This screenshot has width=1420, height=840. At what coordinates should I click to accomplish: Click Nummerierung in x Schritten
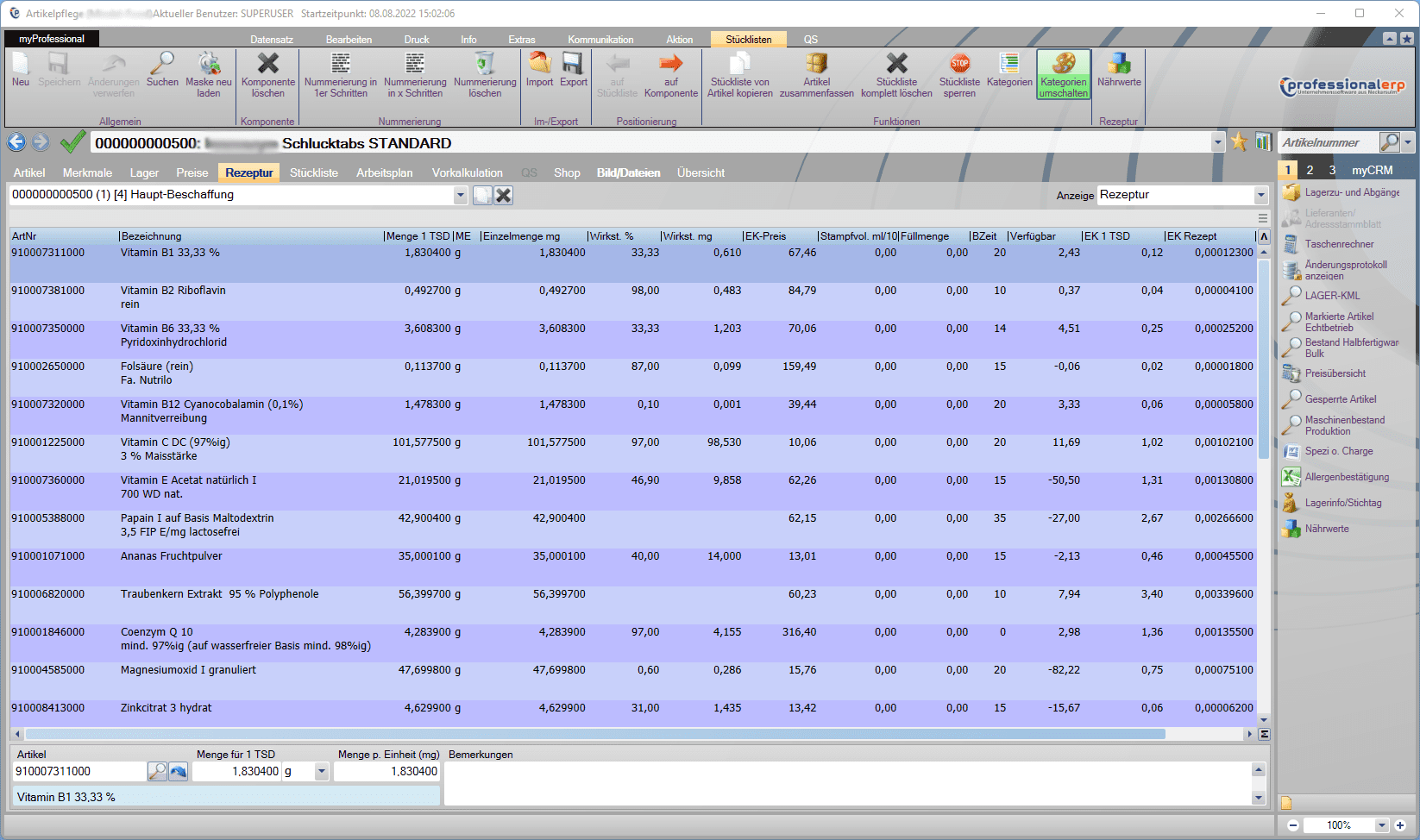(415, 64)
